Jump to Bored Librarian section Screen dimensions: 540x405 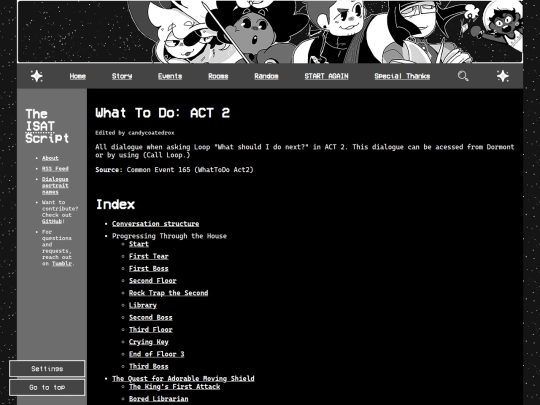point(159,399)
